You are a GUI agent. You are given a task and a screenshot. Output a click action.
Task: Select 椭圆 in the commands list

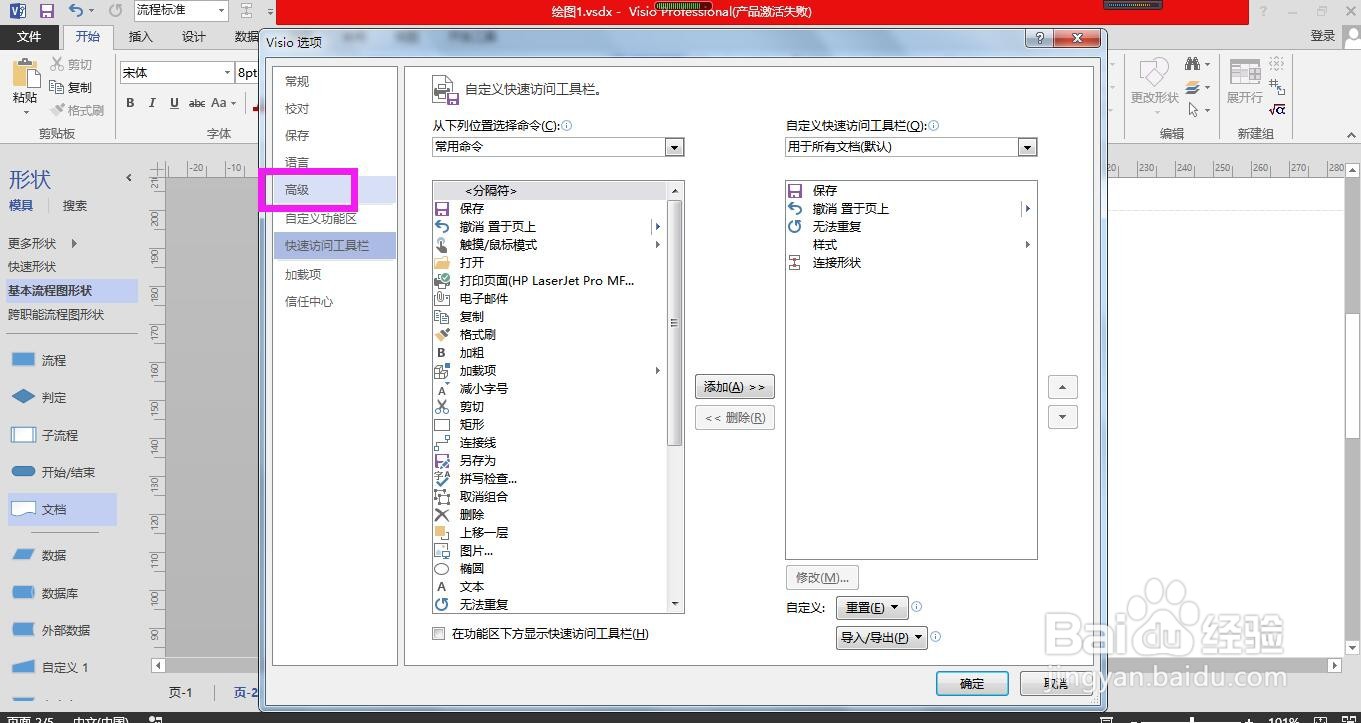tap(472, 568)
